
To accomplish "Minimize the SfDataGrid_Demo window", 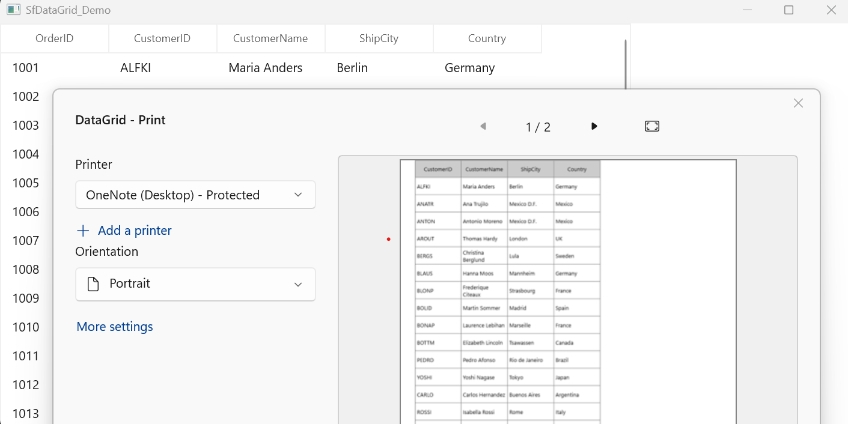I will (747, 10).
